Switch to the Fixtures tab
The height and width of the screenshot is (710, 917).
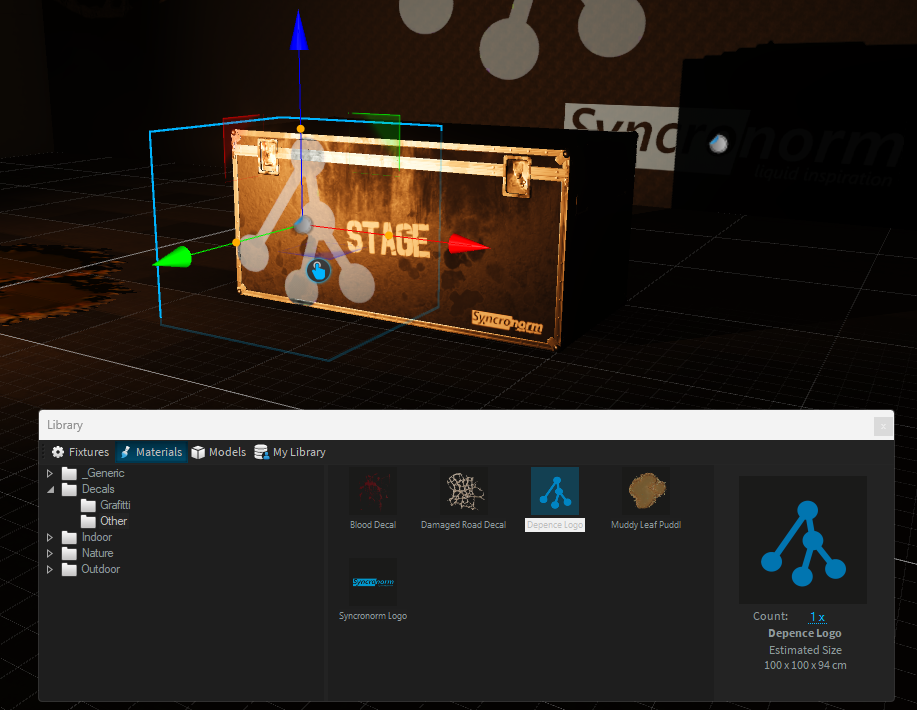click(80, 452)
